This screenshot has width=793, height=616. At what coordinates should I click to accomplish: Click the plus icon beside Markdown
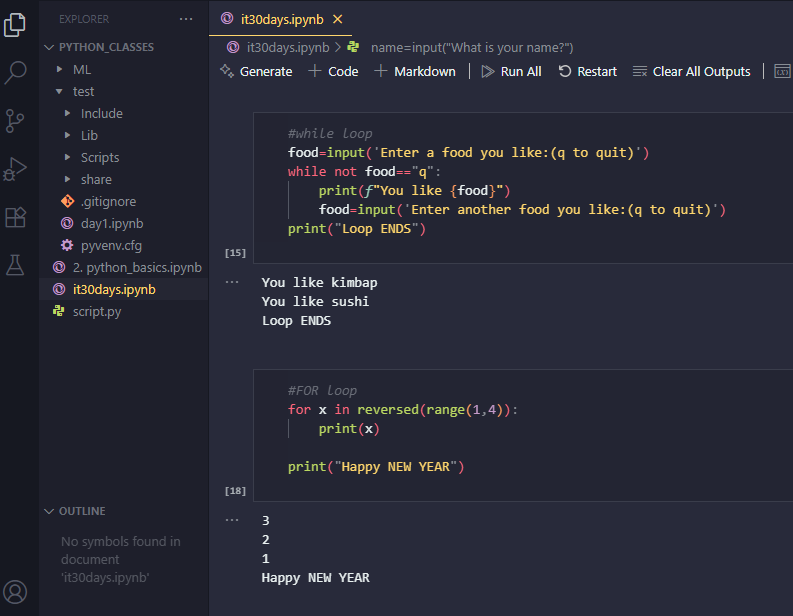[x=380, y=71]
